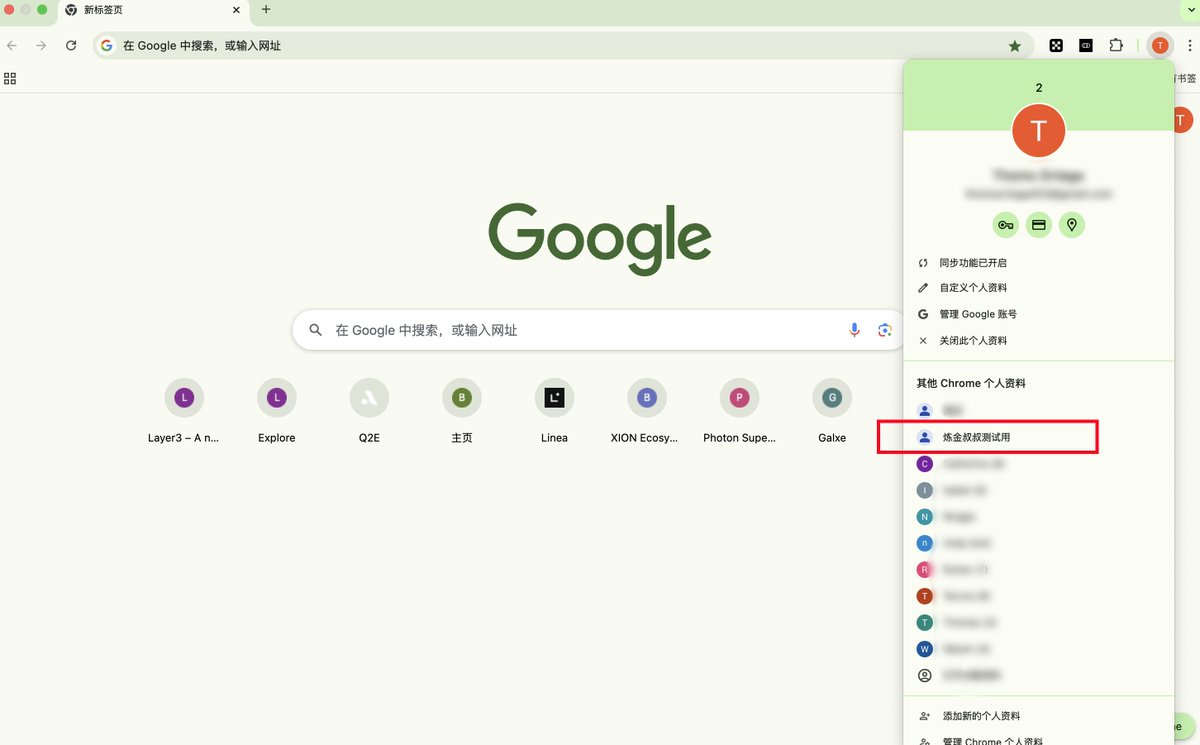The height and width of the screenshot is (745, 1200).
Task: Focus the address bar
Action: (x=565, y=46)
